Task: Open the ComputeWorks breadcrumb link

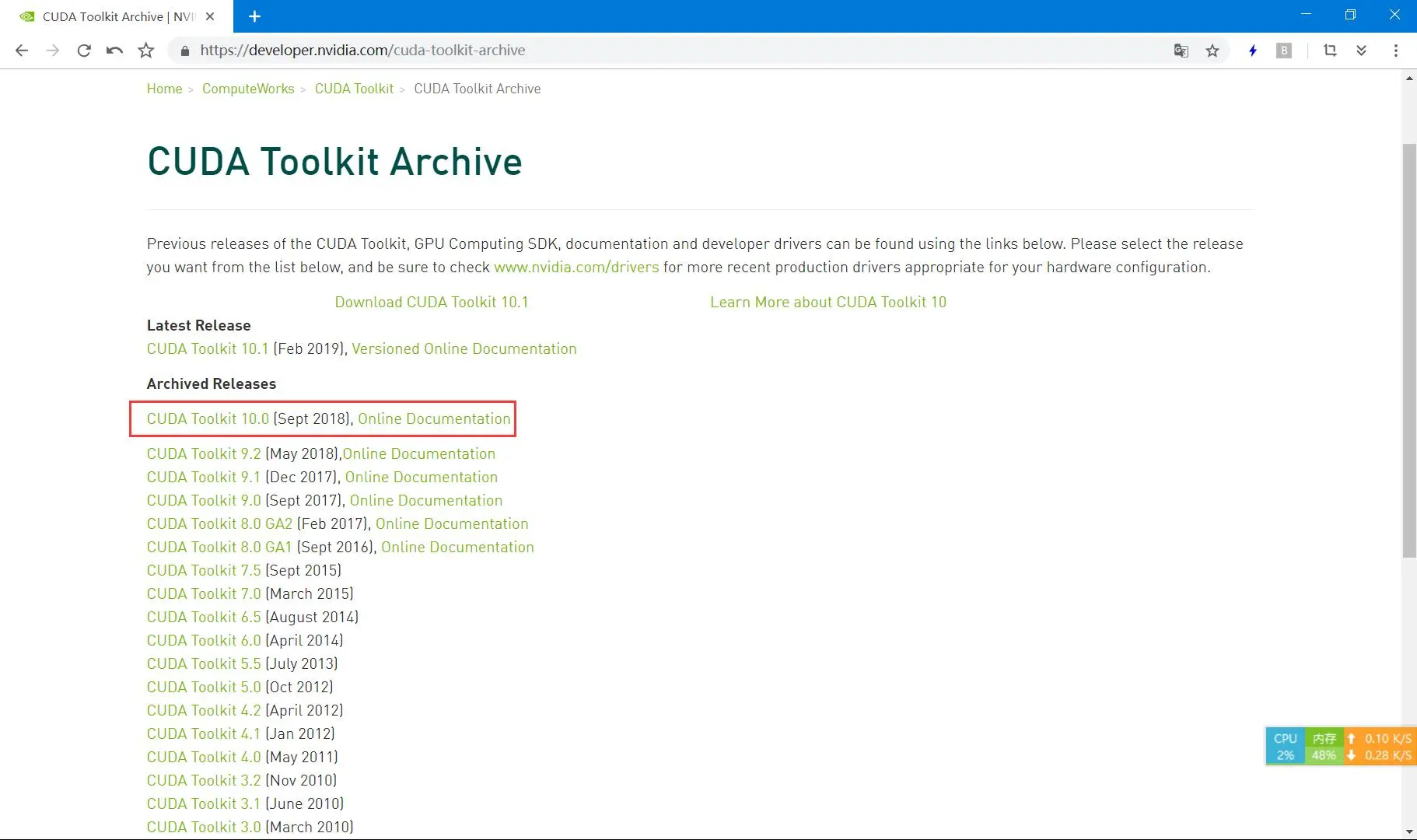Action: 248,89
